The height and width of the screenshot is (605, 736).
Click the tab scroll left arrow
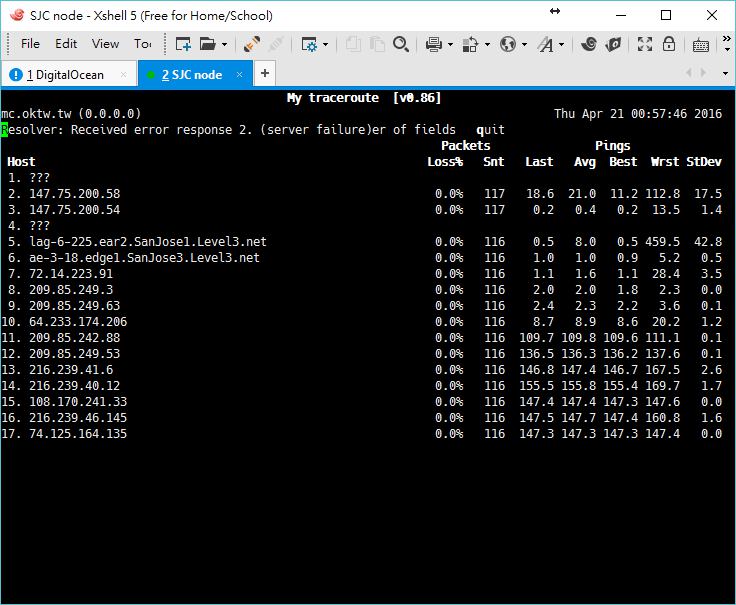click(689, 73)
